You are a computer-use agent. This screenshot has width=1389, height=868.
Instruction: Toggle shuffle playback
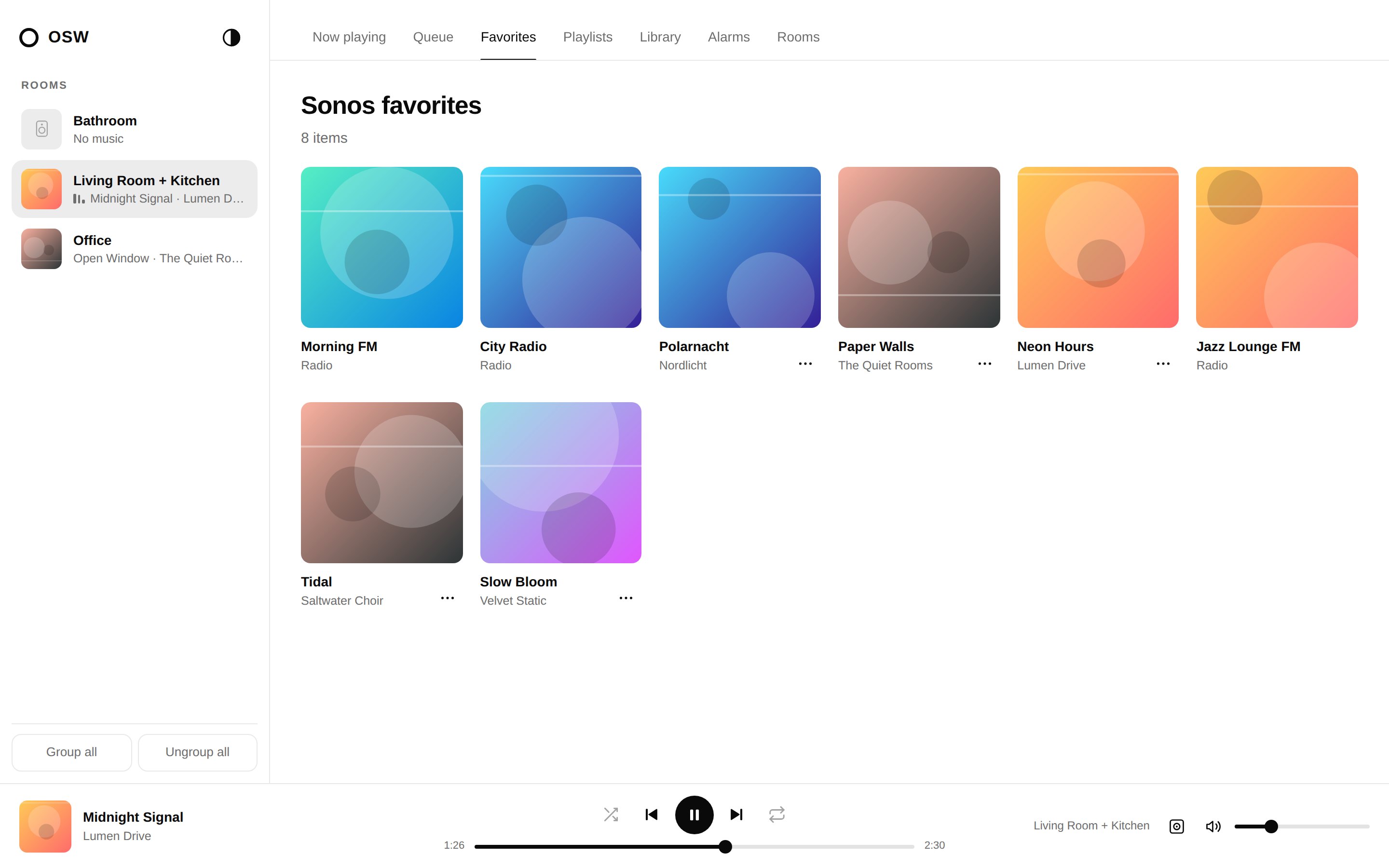point(611,814)
